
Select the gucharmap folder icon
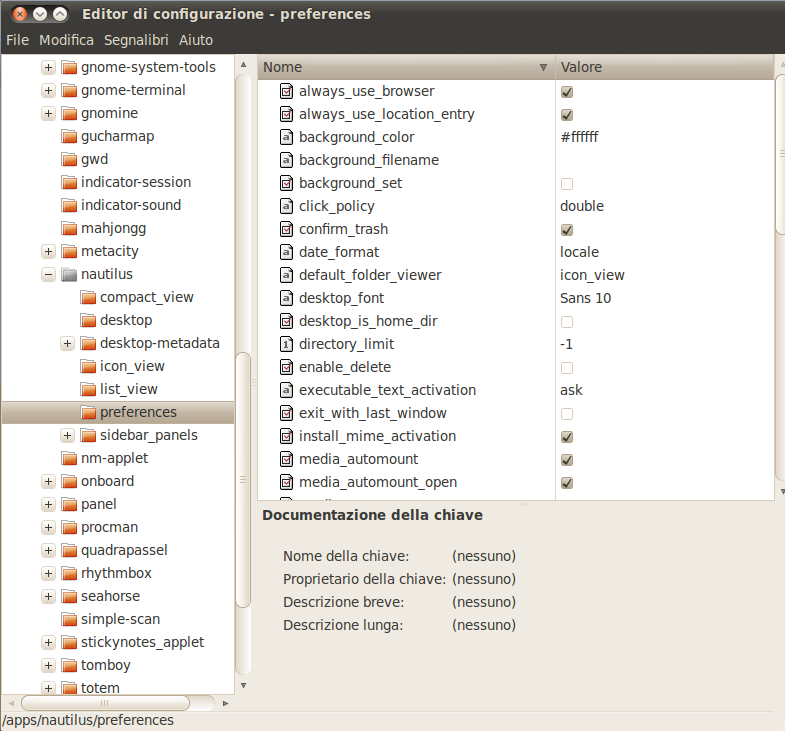[x=69, y=136]
